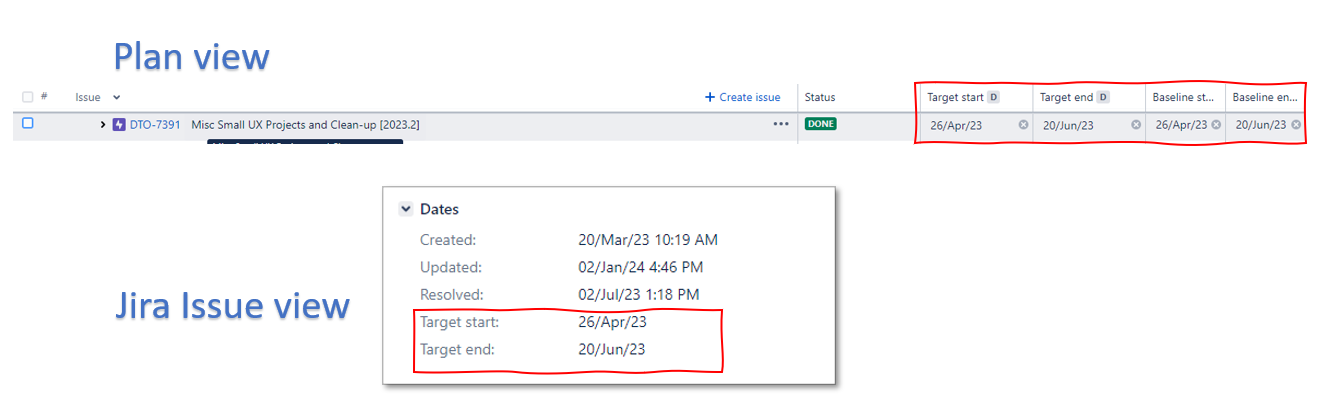Open the Issue column dropdown chevron

116,97
